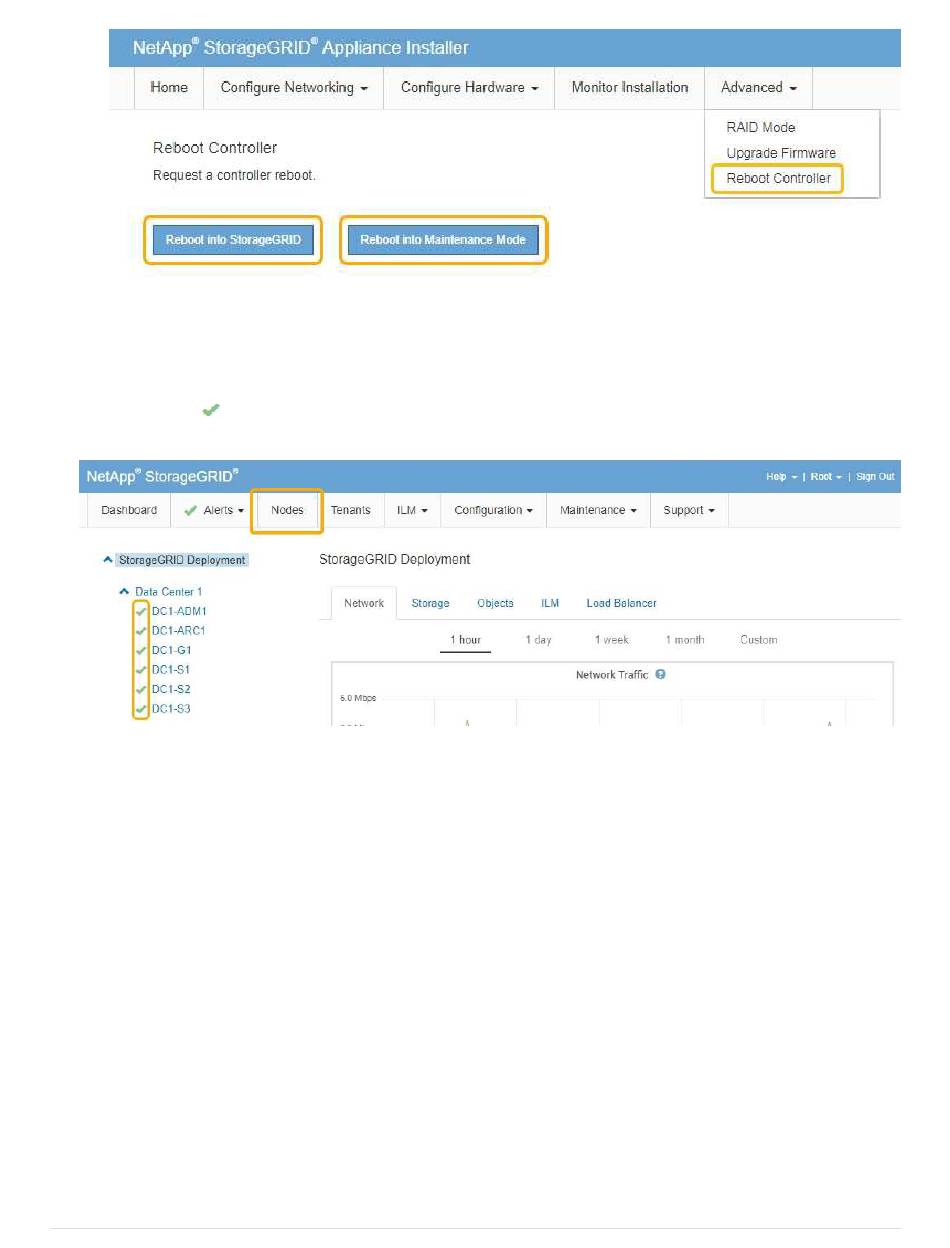950x1248 pixels.
Task: Select the Custom time range
Action: (759, 640)
